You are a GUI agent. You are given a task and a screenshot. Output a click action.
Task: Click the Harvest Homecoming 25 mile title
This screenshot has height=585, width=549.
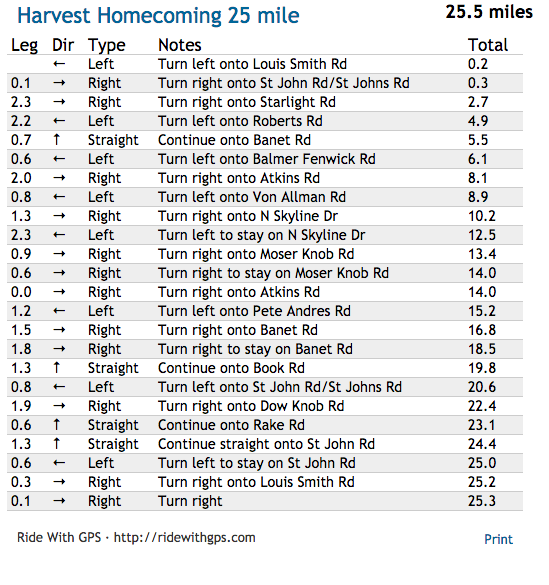tap(158, 15)
